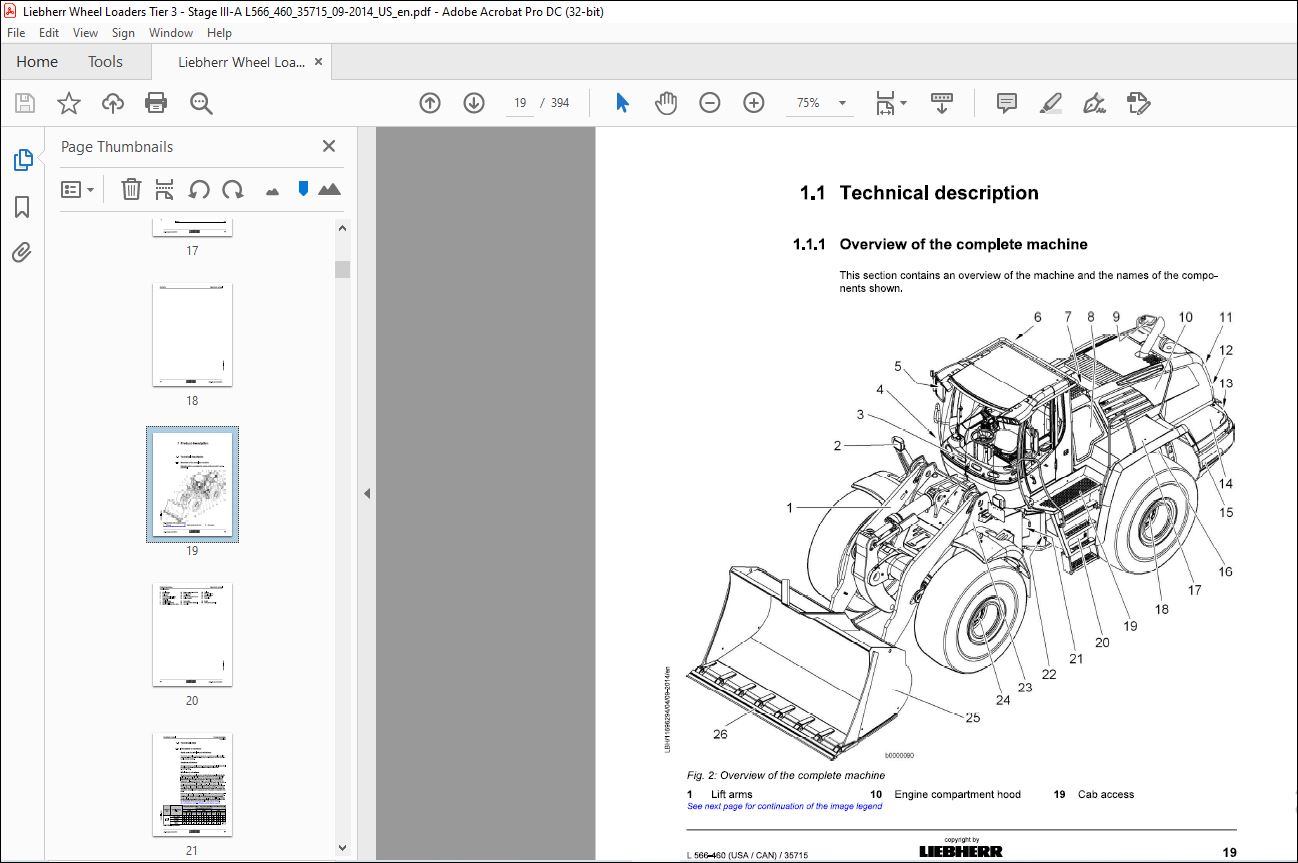Open the Sign document tool

[1094, 103]
